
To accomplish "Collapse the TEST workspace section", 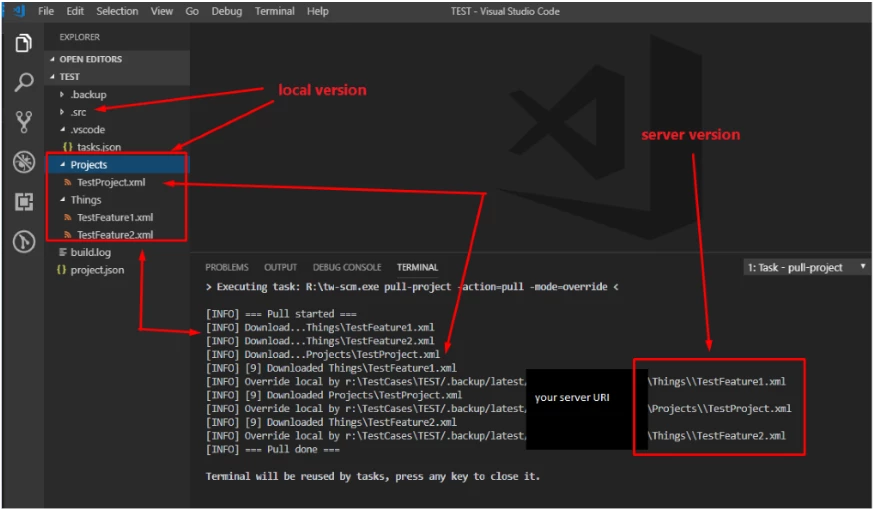I will pos(52,76).
